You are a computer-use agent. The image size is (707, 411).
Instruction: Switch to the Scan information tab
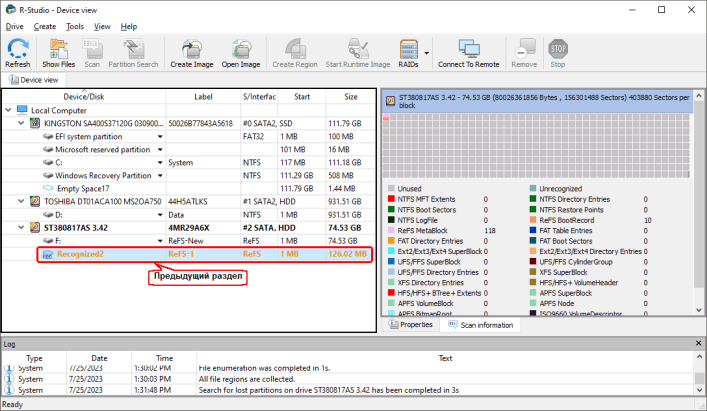coord(480,325)
